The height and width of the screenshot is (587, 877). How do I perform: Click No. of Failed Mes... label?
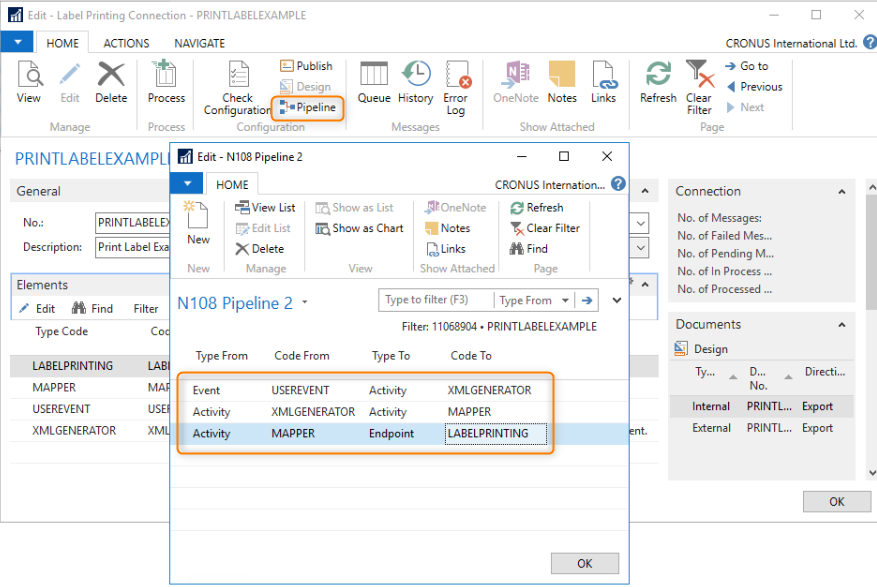click(725, 236)
